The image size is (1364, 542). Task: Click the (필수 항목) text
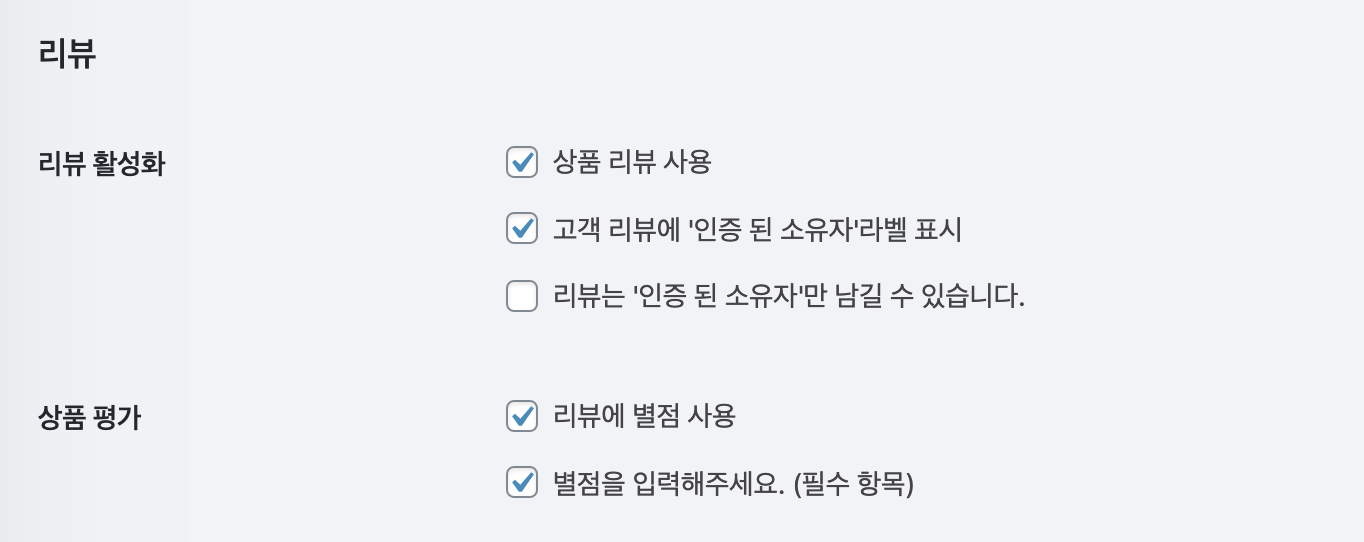(853, 484)
